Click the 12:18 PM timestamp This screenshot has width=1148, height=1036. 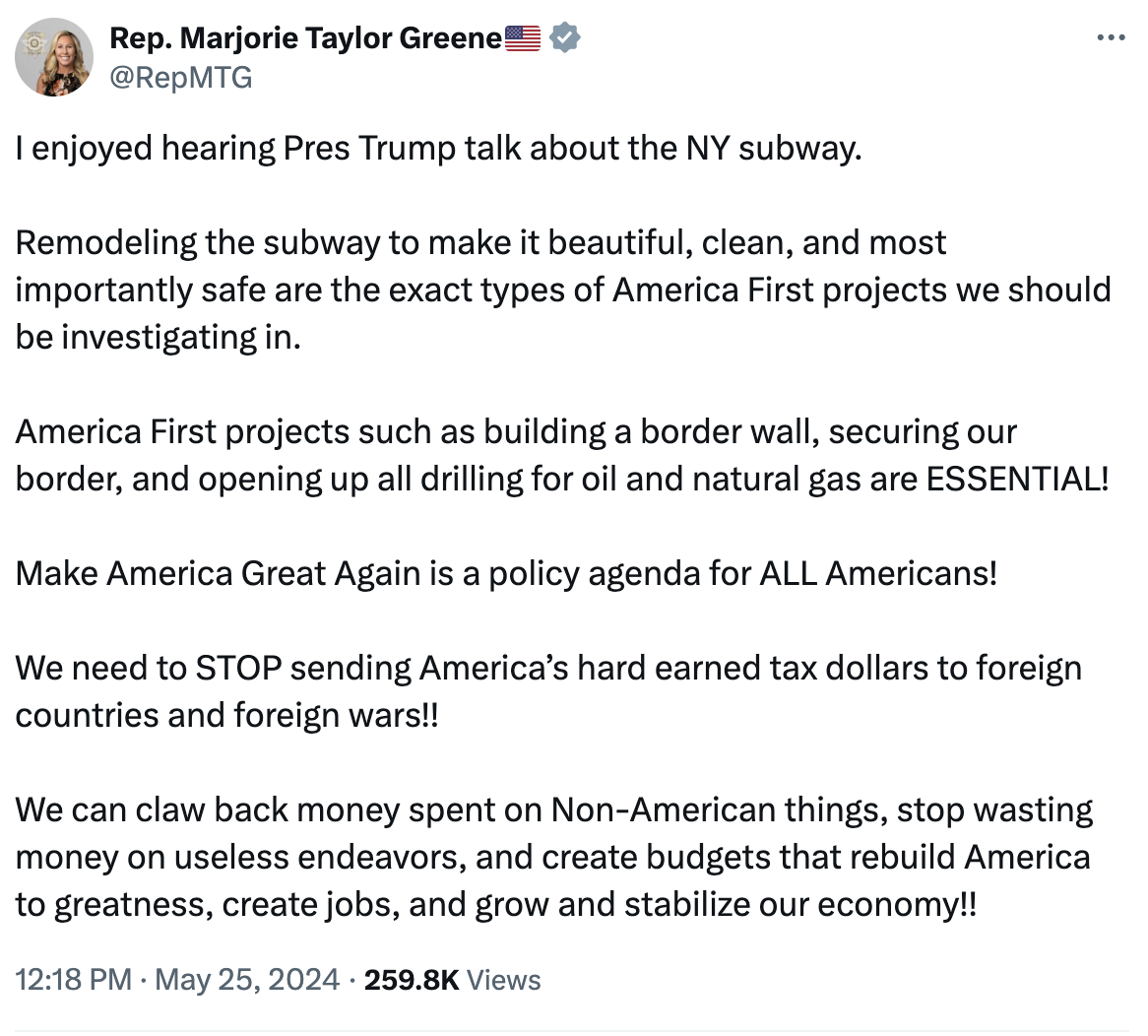pos(73,980)
